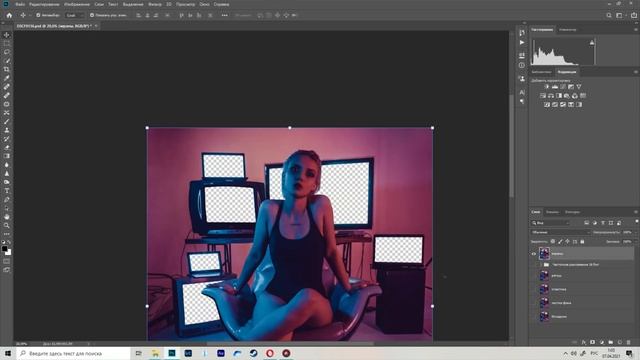Select the Eyedropper tool
The image size is (640, 360).
tap(7, 78)
